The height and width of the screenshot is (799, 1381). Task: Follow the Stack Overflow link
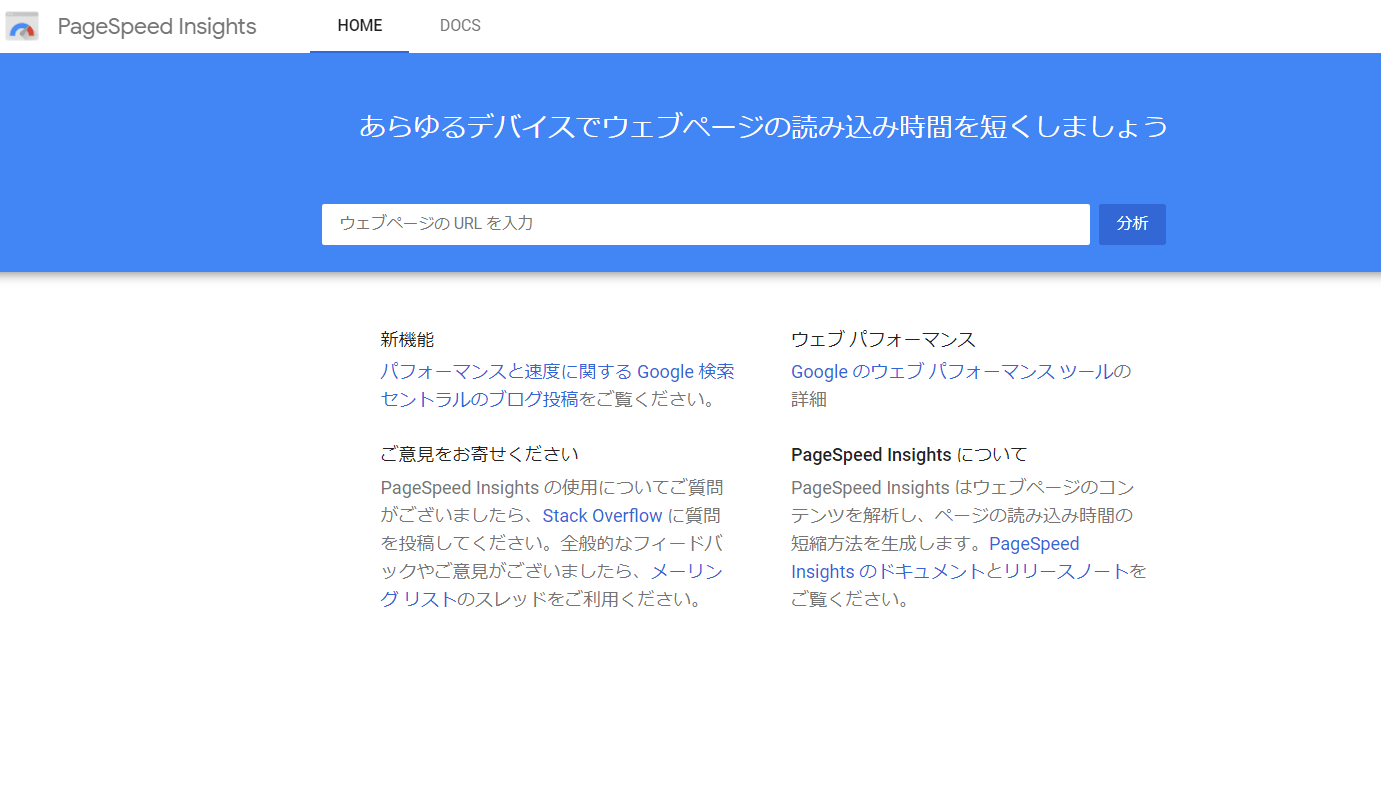602,516
